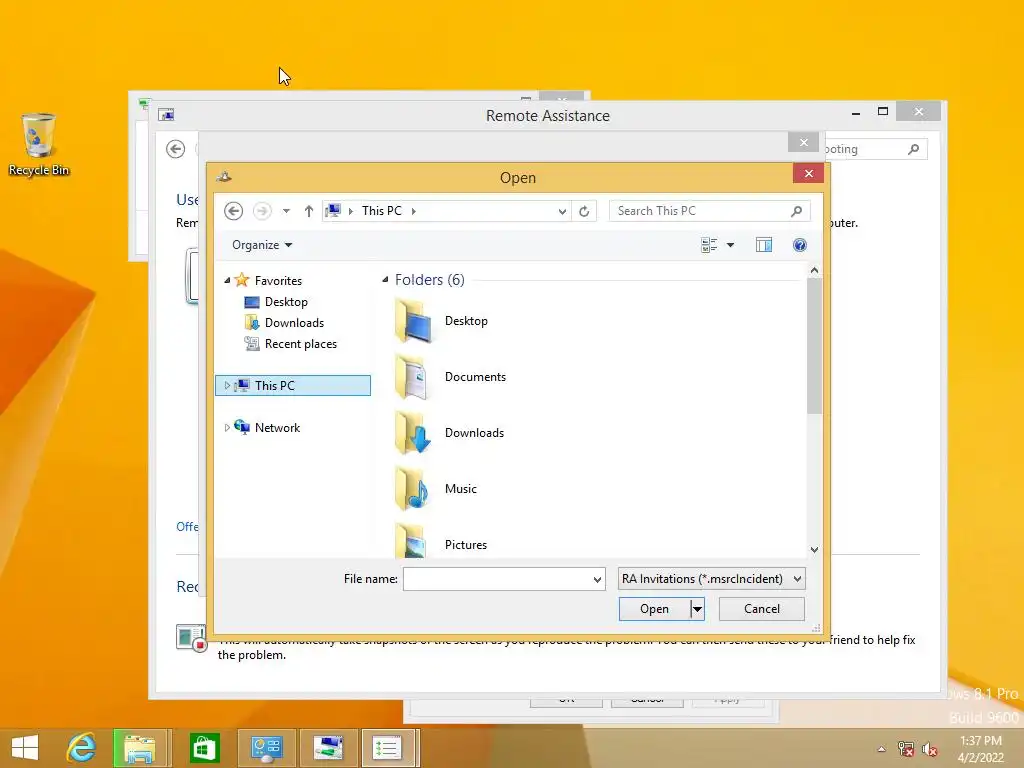Expand the This PC tree node
1024x768 pixels.
coord(227,385)
